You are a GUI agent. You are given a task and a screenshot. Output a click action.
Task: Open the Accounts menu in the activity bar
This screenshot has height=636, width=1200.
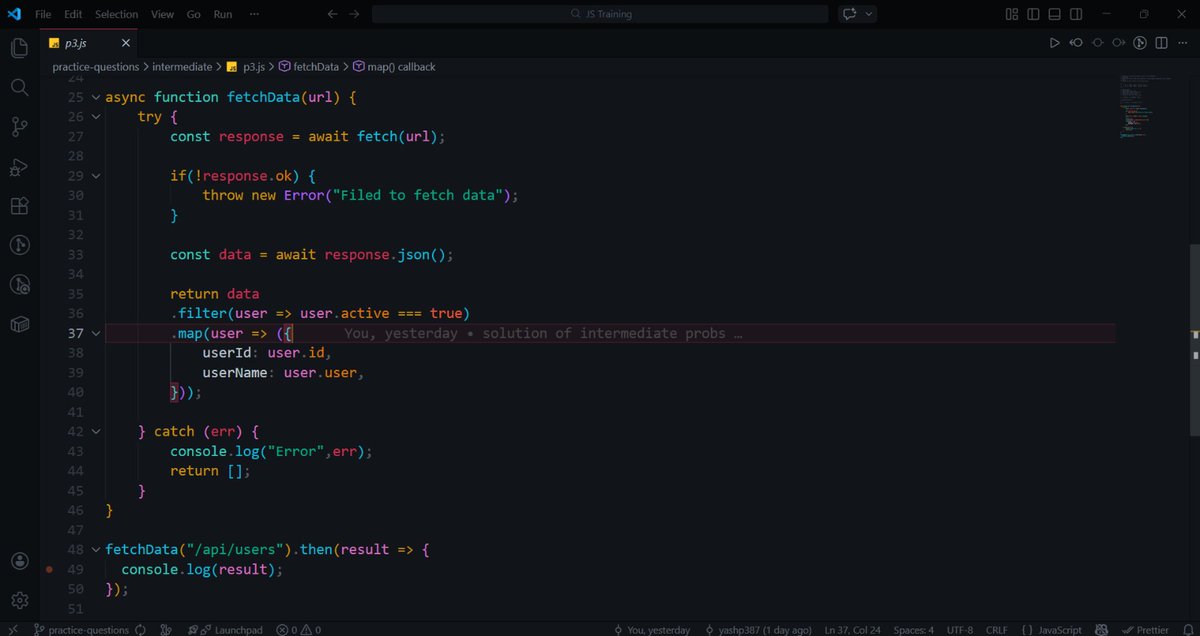click(19, 562)
